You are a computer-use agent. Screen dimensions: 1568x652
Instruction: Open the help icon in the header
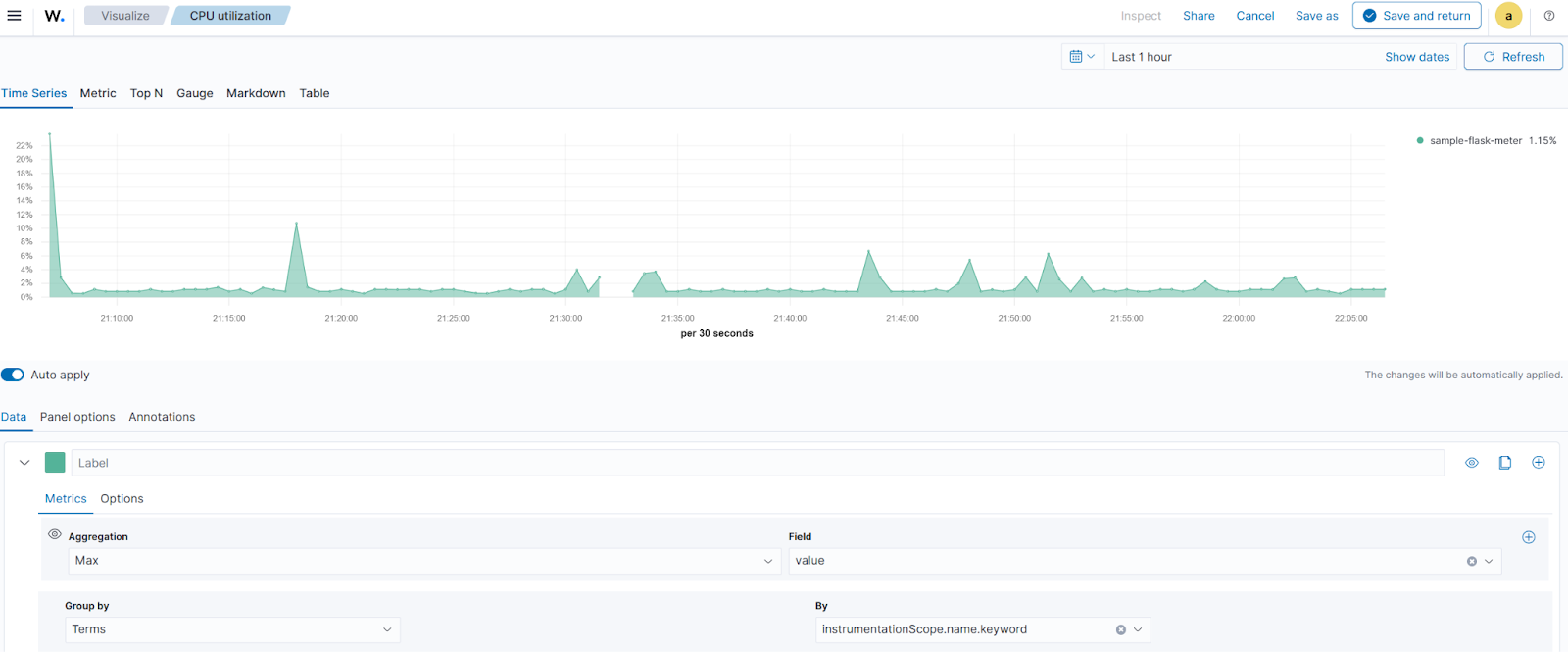tap(1549, 16)
